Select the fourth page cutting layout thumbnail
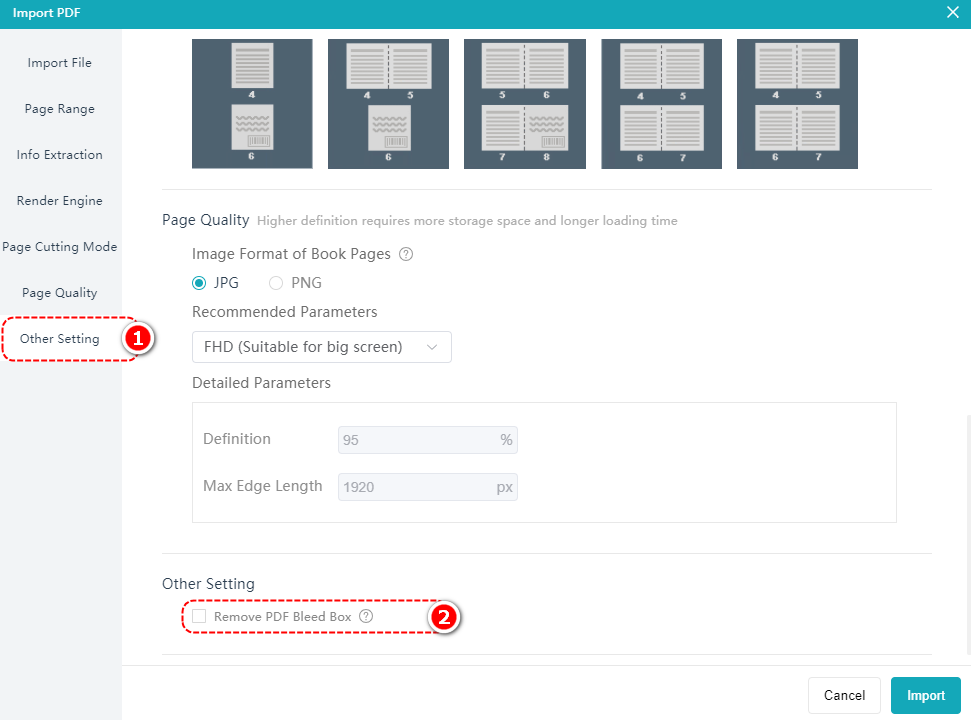The image size is (971, 720). point(661,104)
